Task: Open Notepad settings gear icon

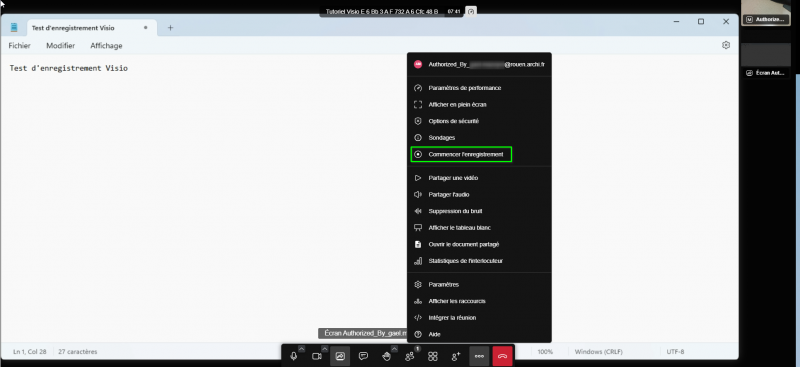Action: [726, 45]
